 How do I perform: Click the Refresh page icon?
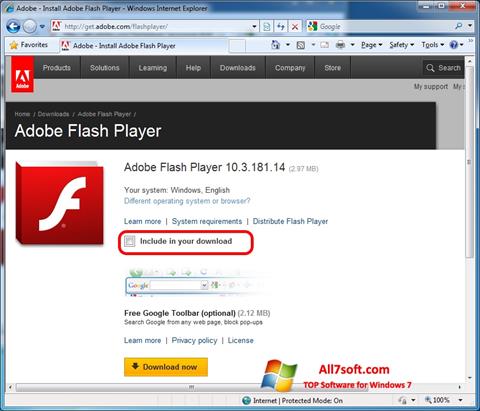point(281,26)
